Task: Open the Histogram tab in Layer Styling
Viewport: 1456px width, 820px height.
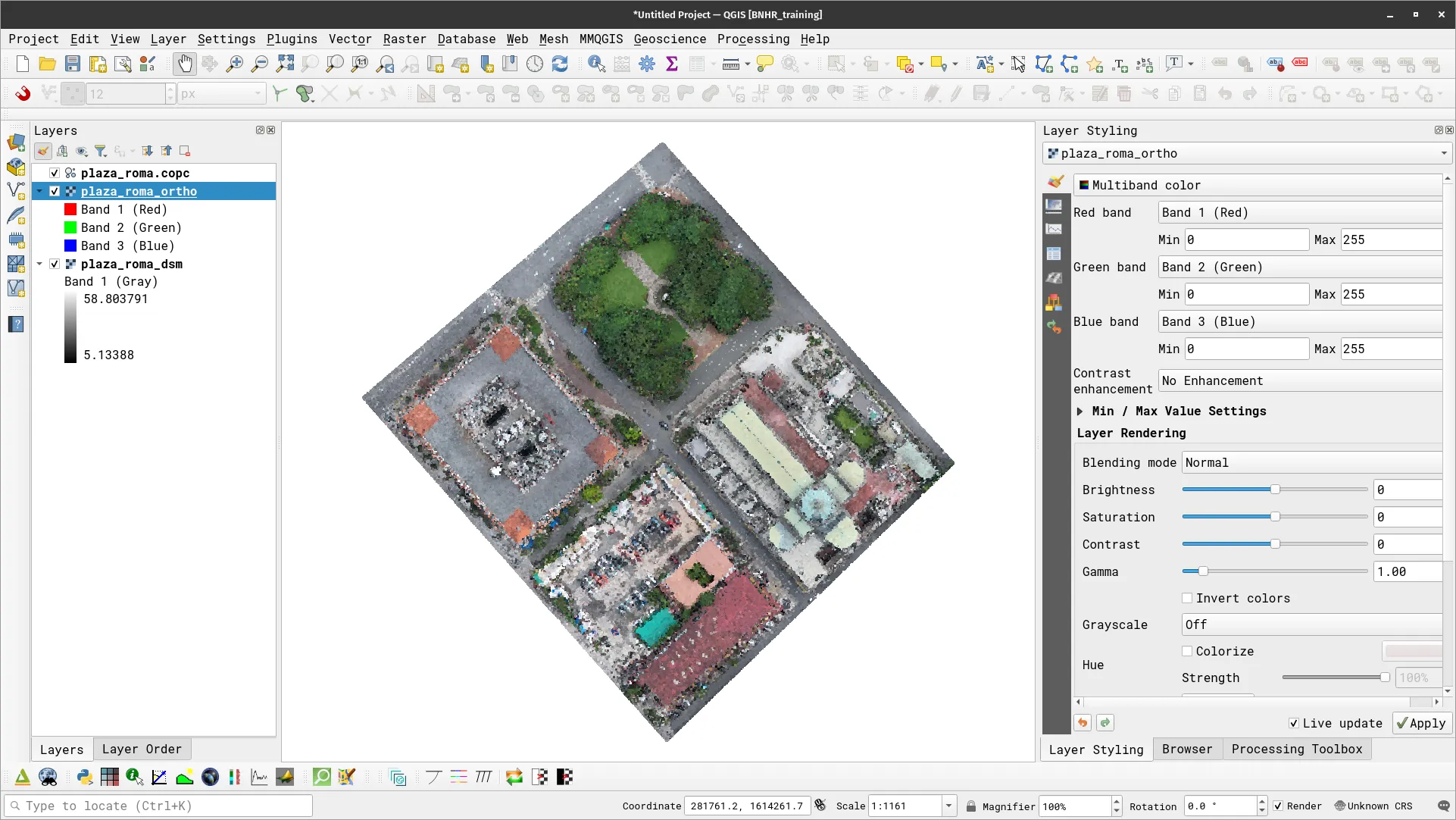Action: [x=1054, y=228]
